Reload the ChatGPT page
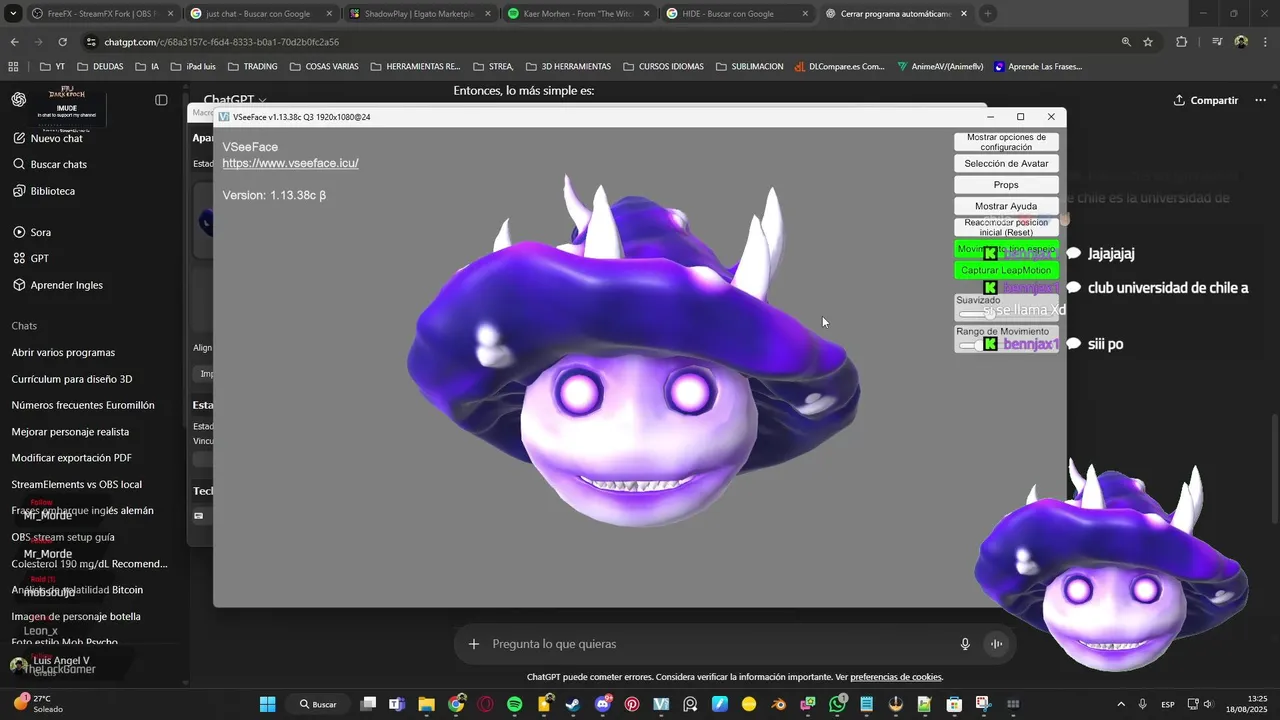The image size is (1280, 720). click(62, 42)
